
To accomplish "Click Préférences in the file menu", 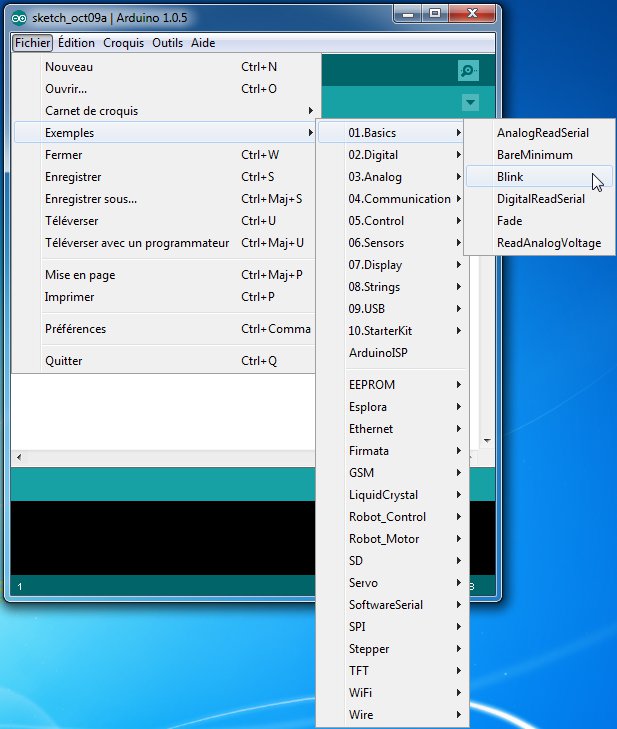I will [75, 329].
